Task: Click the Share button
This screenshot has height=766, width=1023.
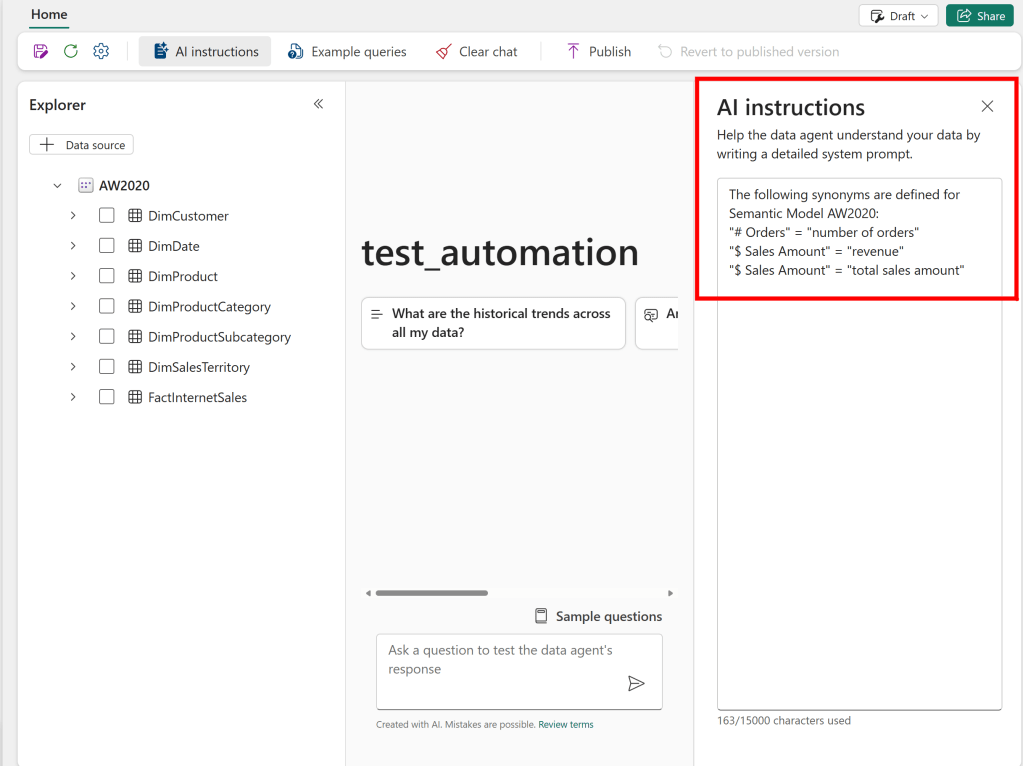Action: (979, 16)
